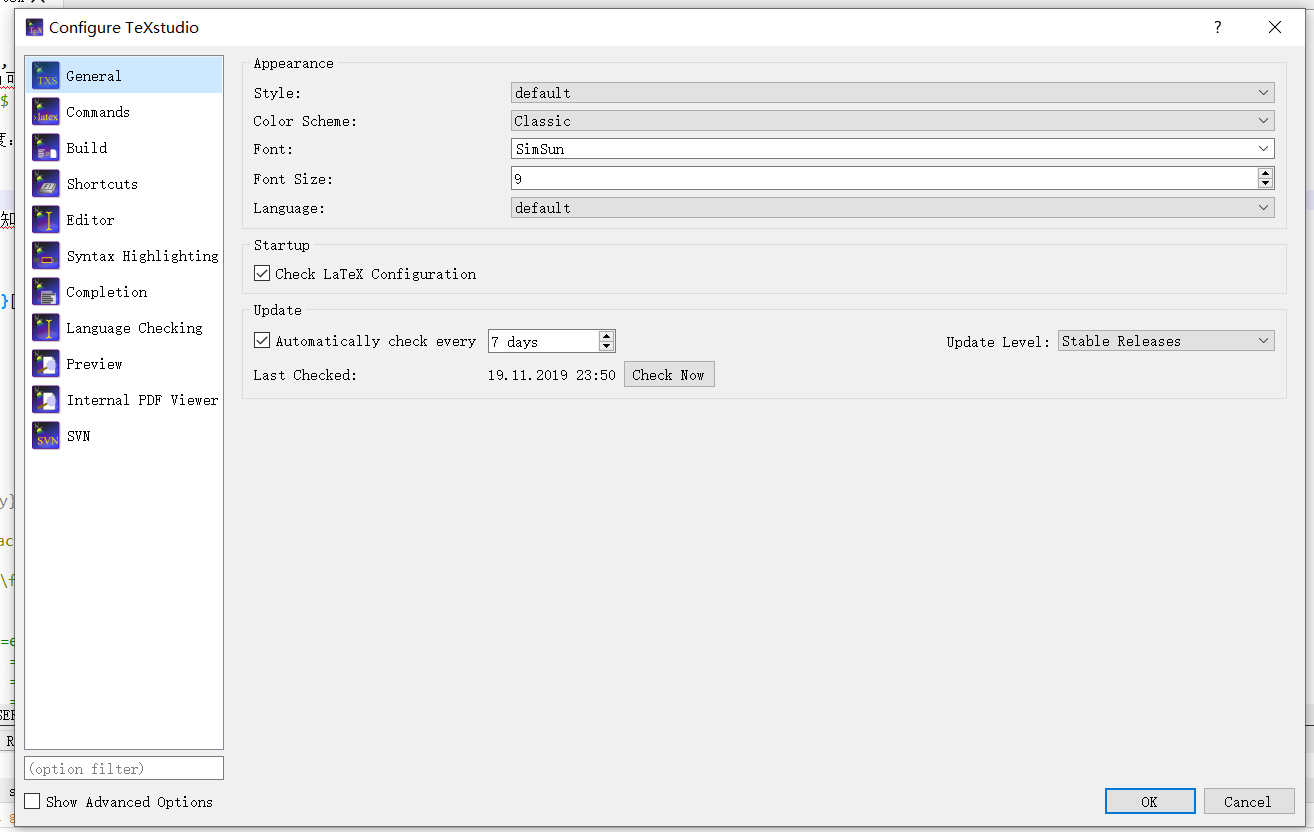The height and width of the screenshot is (832, 1314).
Task: Click the Last Checked date text
Action: pyautogui.click(x=552, y=375)
